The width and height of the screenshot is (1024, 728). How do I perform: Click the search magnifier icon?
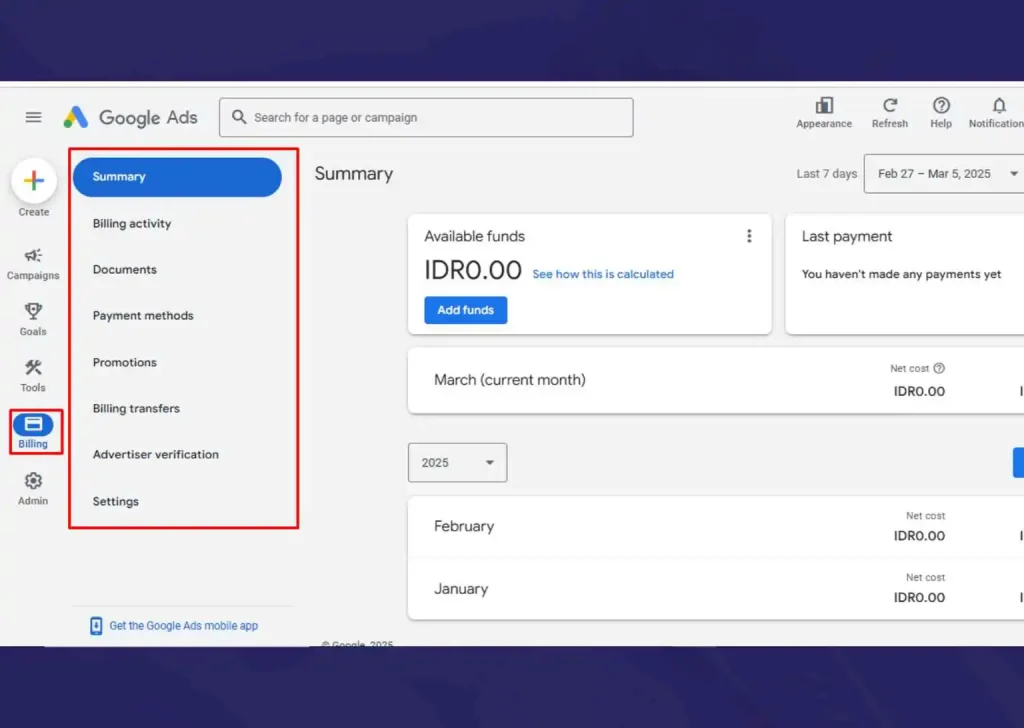tap(239, 117)
